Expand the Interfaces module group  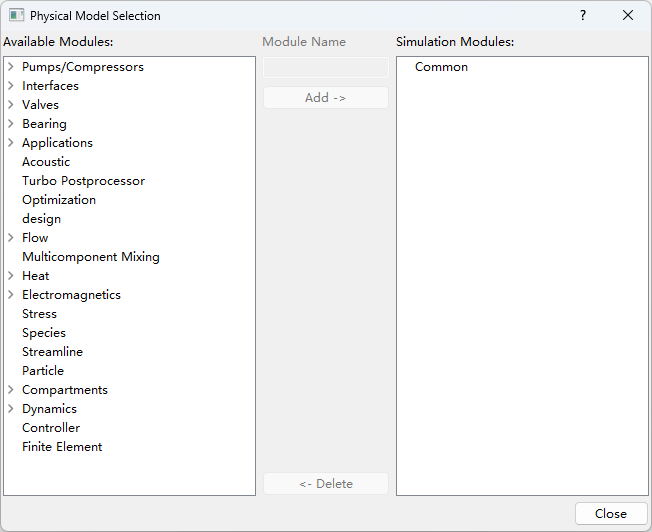tap(10, 86)
